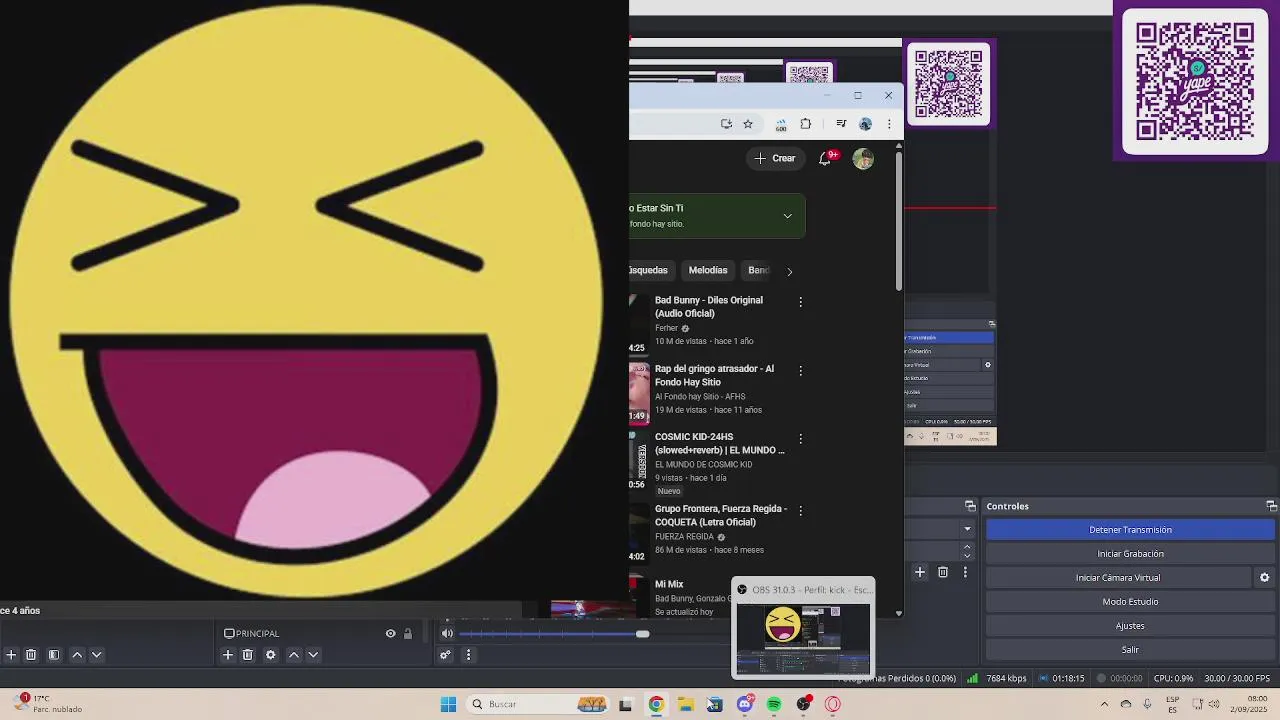Click the 600 extension icon in Chrome

(781, 124)
